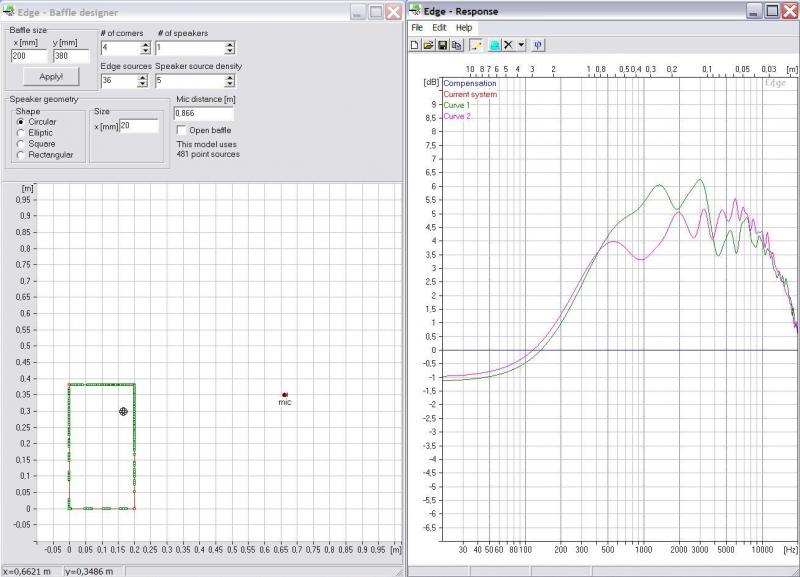800x577 pixels.
Task: Open the File menu
Action: tap(417, 27)
